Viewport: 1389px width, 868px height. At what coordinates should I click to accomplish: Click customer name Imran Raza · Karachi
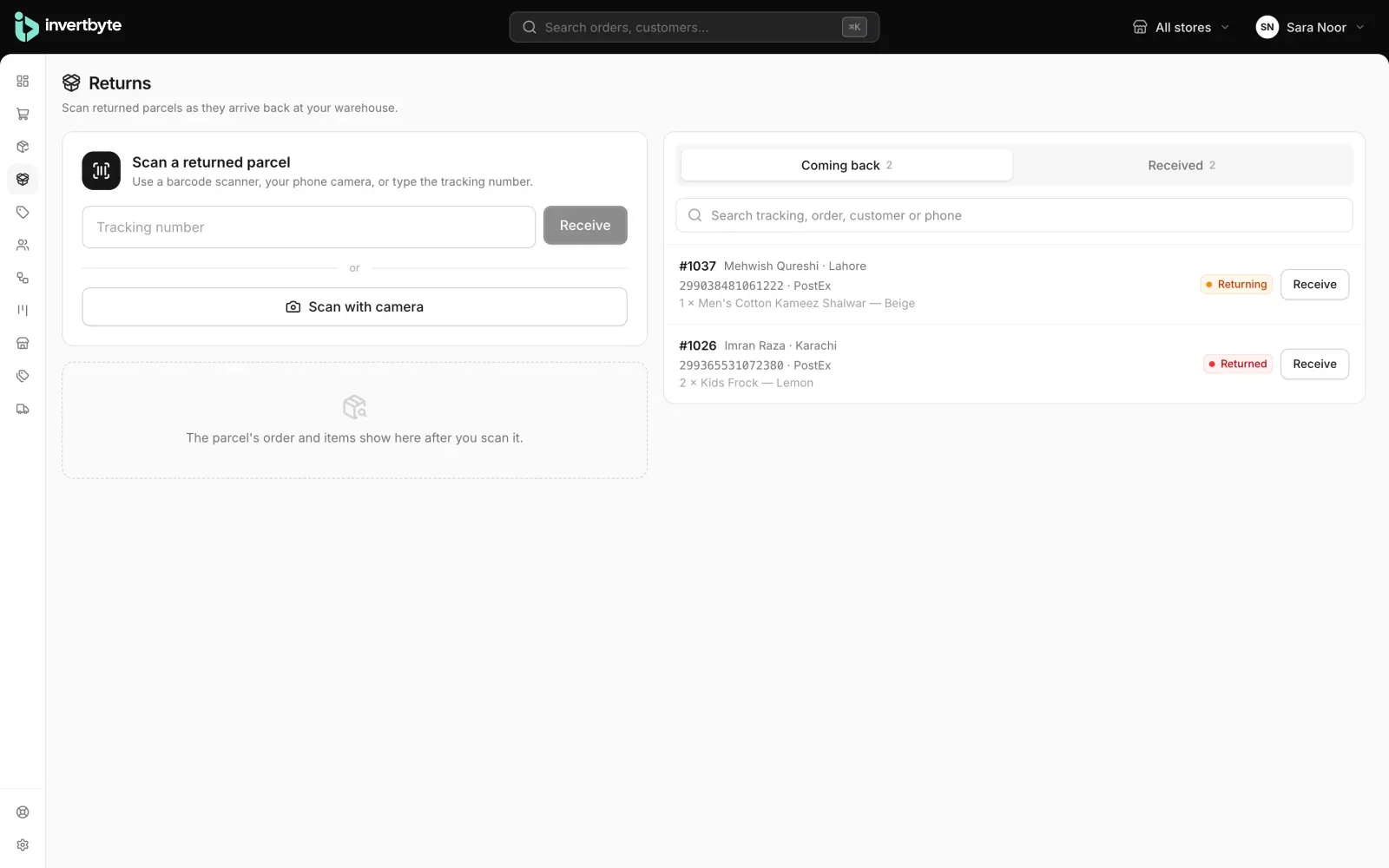tap(780, 345)
